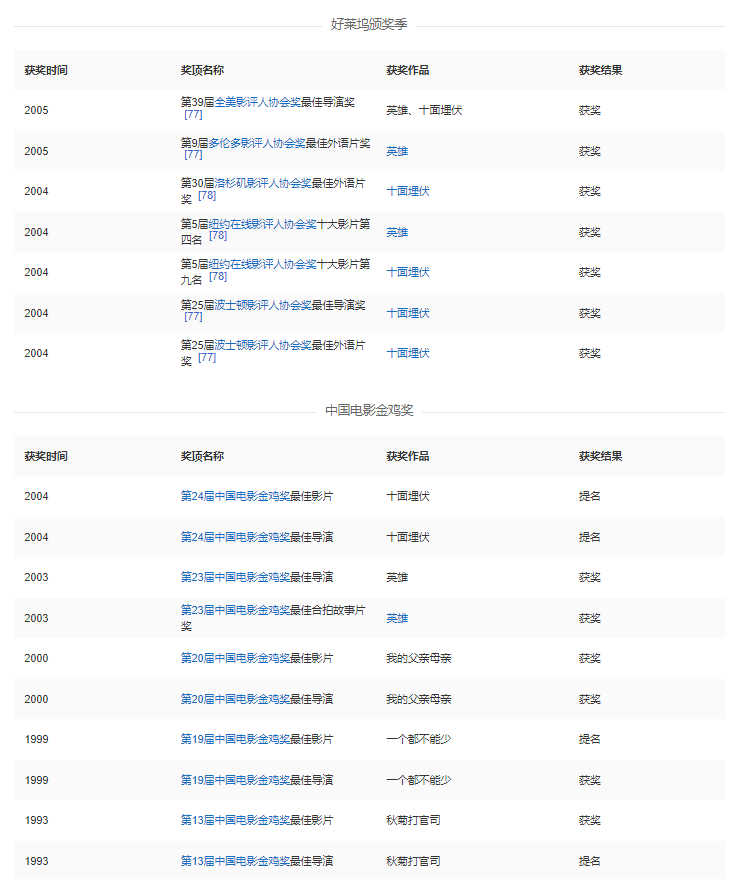Open 第24届中国电影金鸡奖 link in 最佳导演 row
The image size is (749, 879).
(235, 538)
